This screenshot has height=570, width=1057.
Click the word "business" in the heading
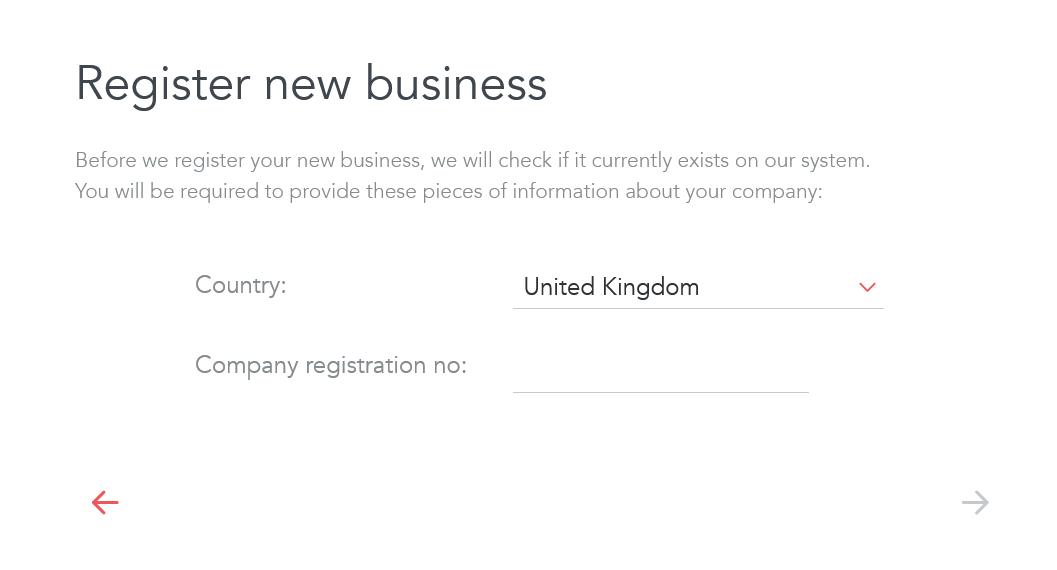tap(456, 84)
